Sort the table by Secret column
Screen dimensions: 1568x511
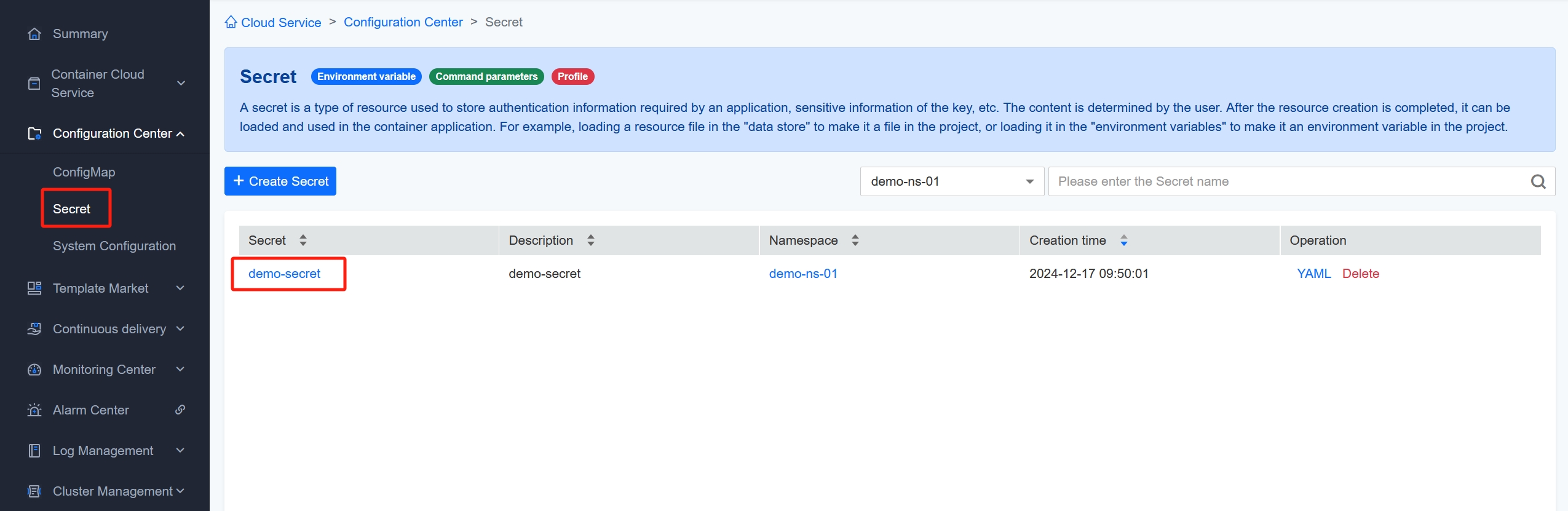tap(303, 240)
